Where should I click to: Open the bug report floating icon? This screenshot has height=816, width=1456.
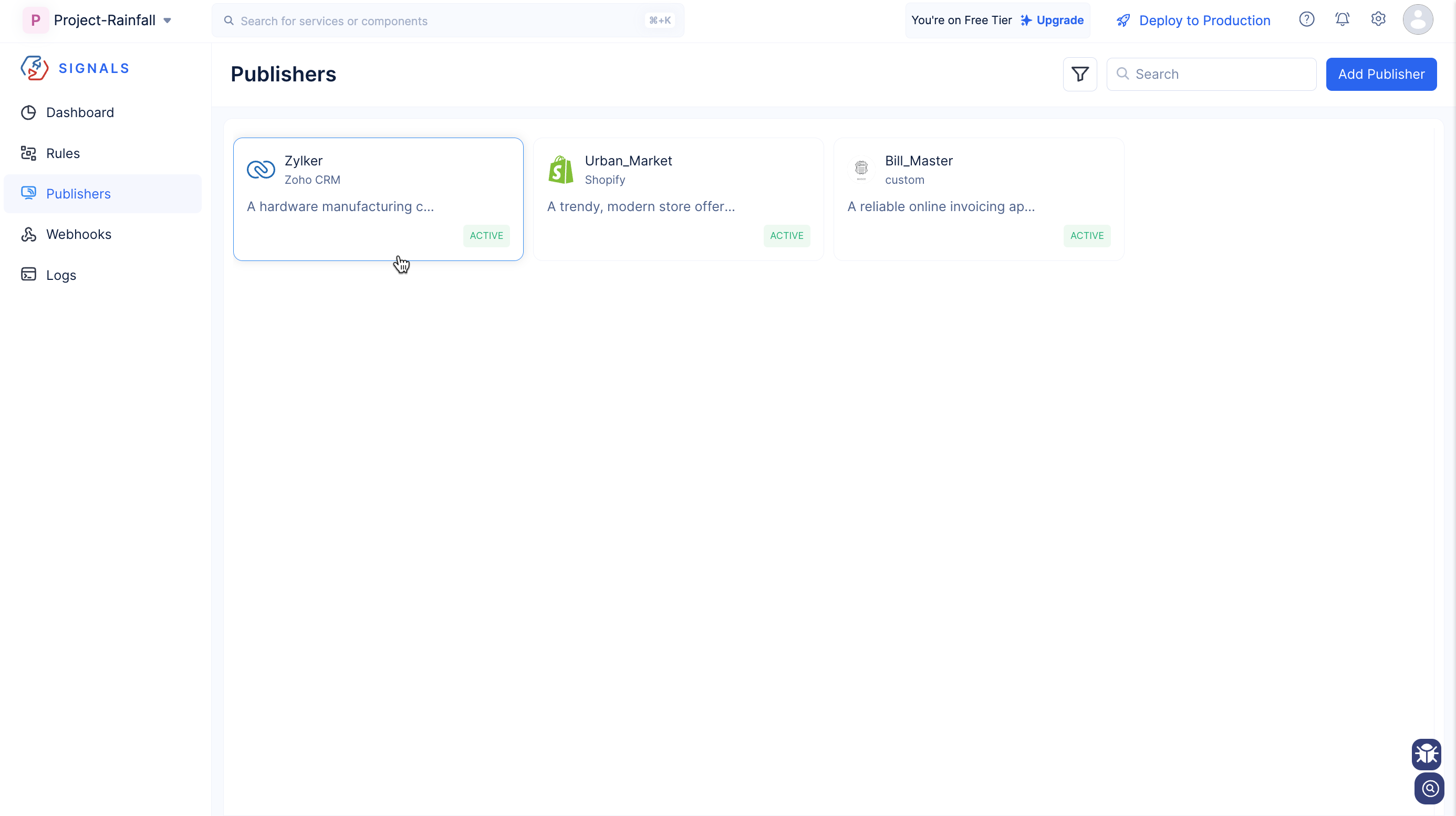[1426, 754]
